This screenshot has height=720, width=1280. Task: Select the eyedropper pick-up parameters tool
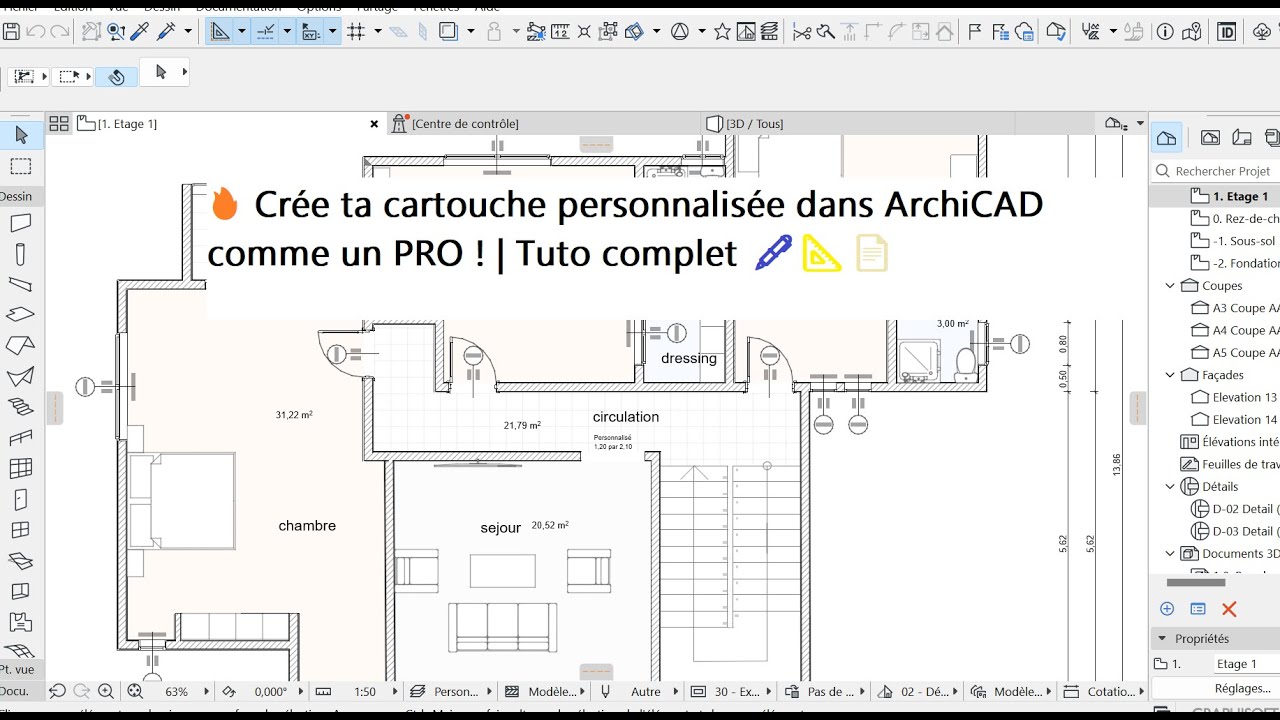click(140, 32)
